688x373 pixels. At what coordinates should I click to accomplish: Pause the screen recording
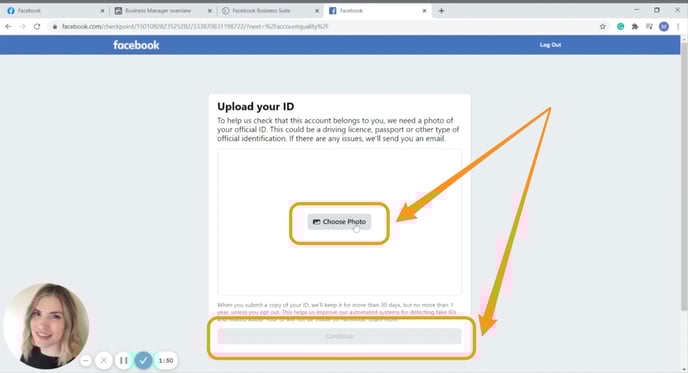point(124,360)
